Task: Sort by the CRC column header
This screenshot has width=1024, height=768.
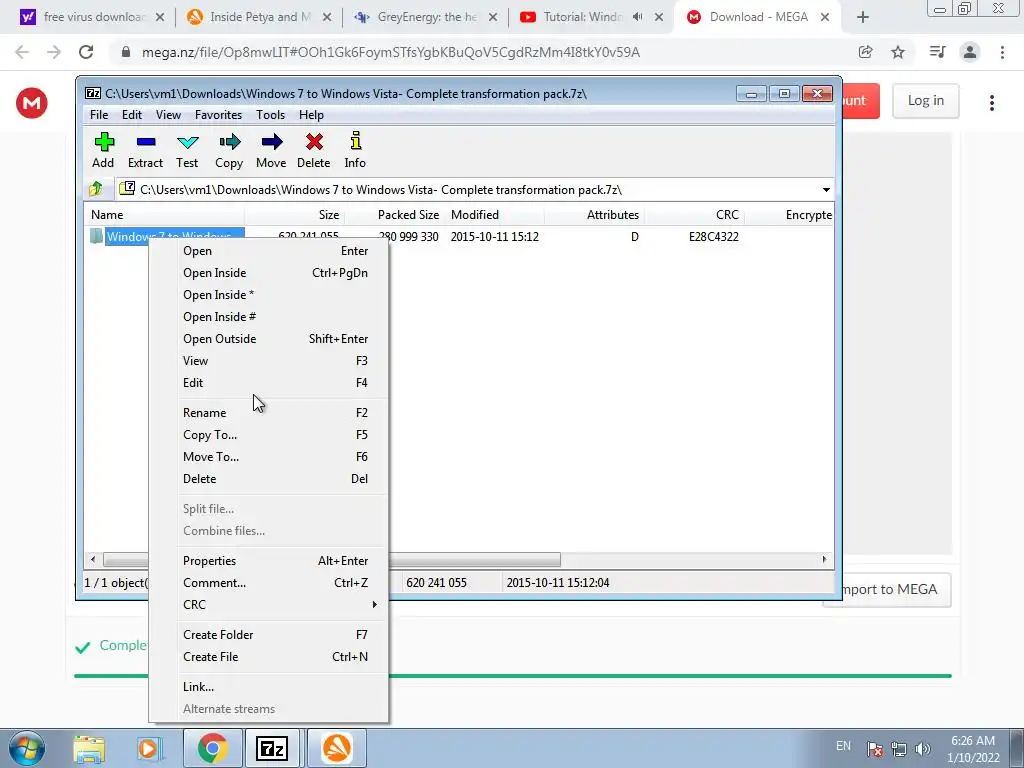Action: (694, 215)
